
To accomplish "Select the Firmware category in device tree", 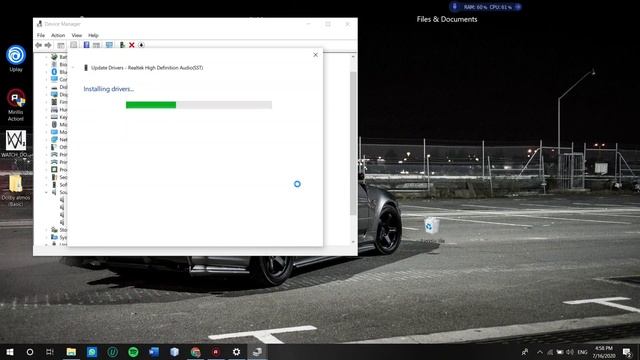I will (59, 102).
